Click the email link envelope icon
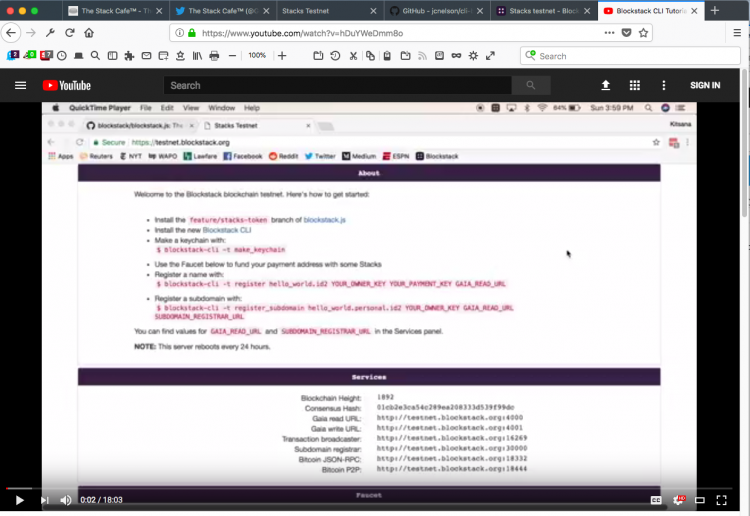750x516 pixels. click(x=146, y=56)
